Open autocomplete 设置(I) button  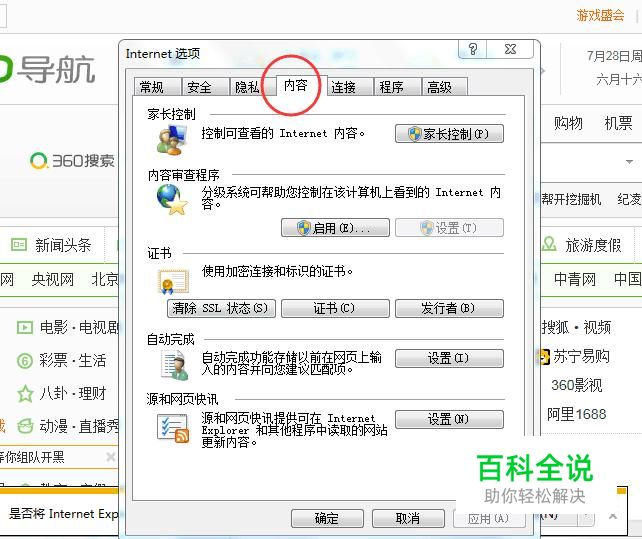point(449,358)
